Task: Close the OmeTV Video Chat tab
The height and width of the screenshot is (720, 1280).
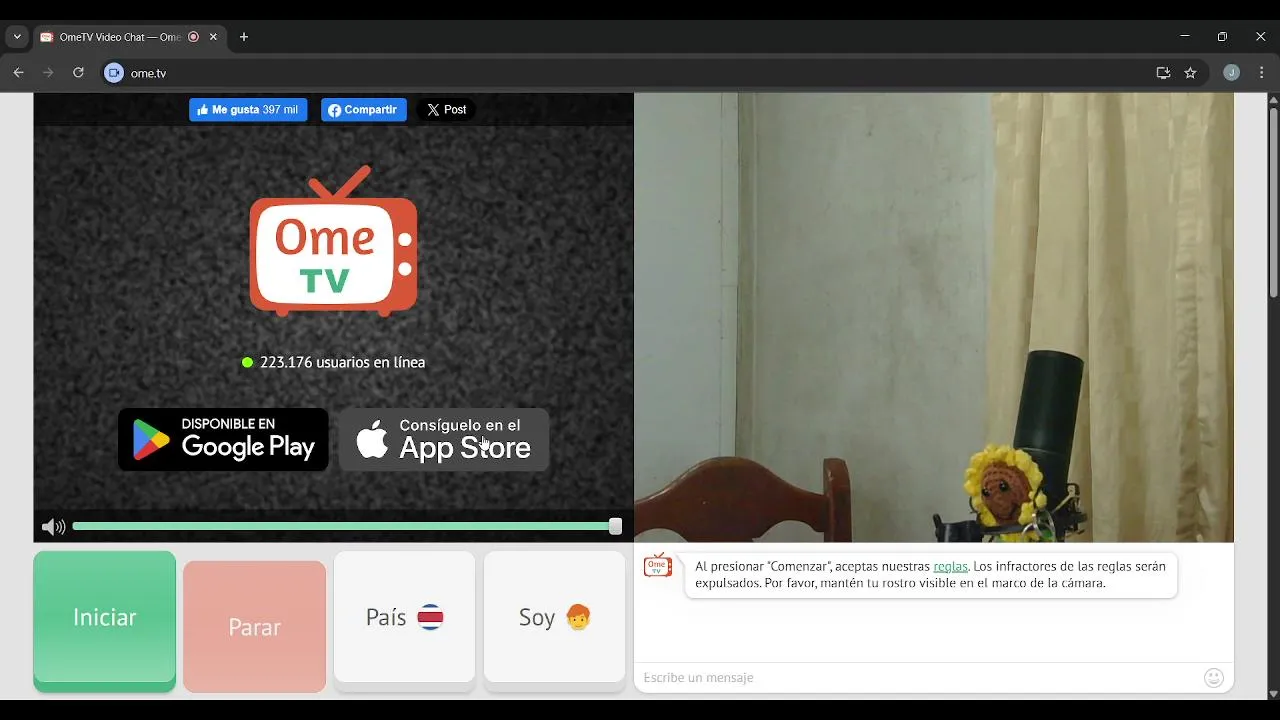Action: click(x=213, y=37)
